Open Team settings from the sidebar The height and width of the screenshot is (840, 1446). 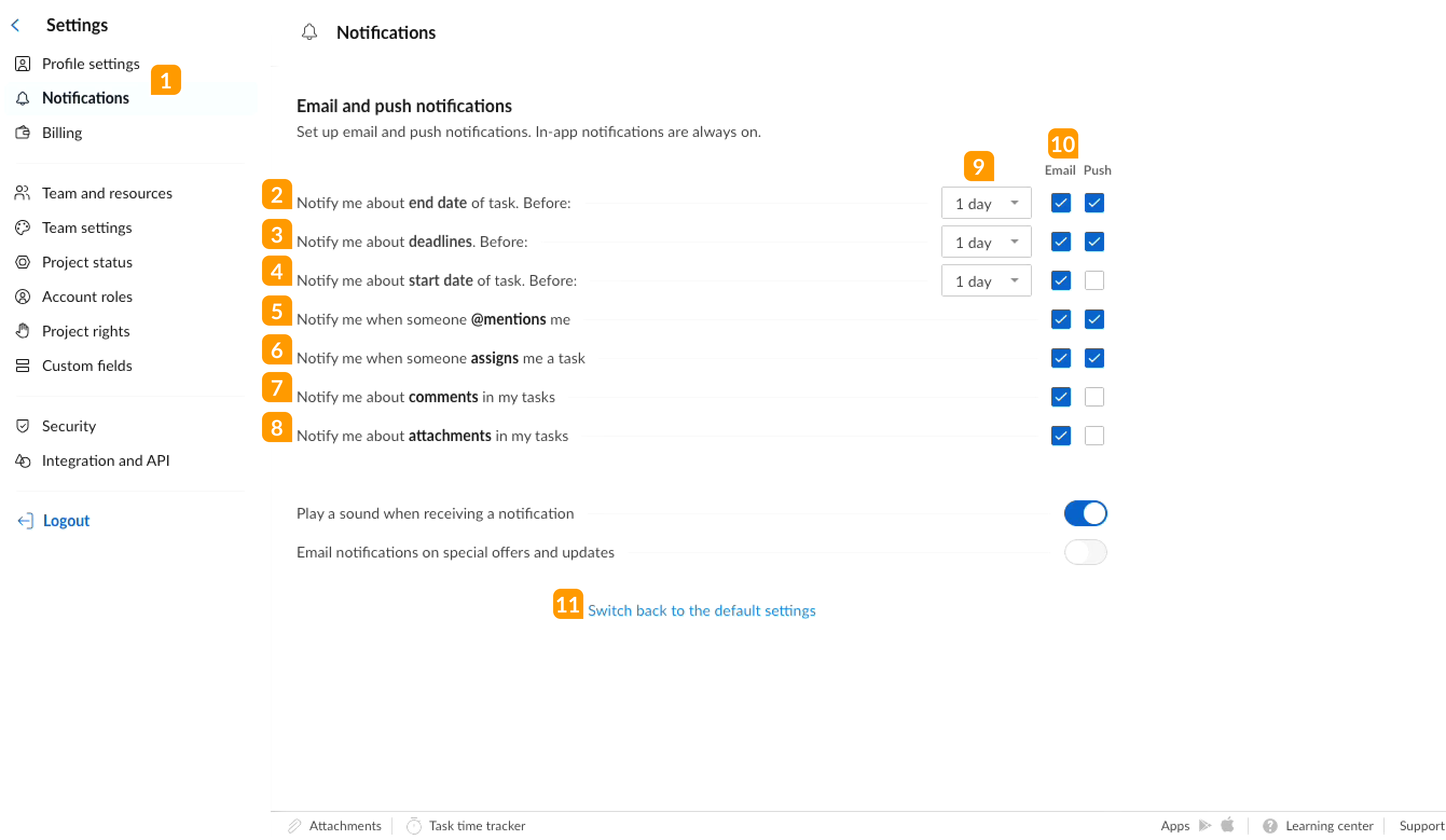[87, 227]
